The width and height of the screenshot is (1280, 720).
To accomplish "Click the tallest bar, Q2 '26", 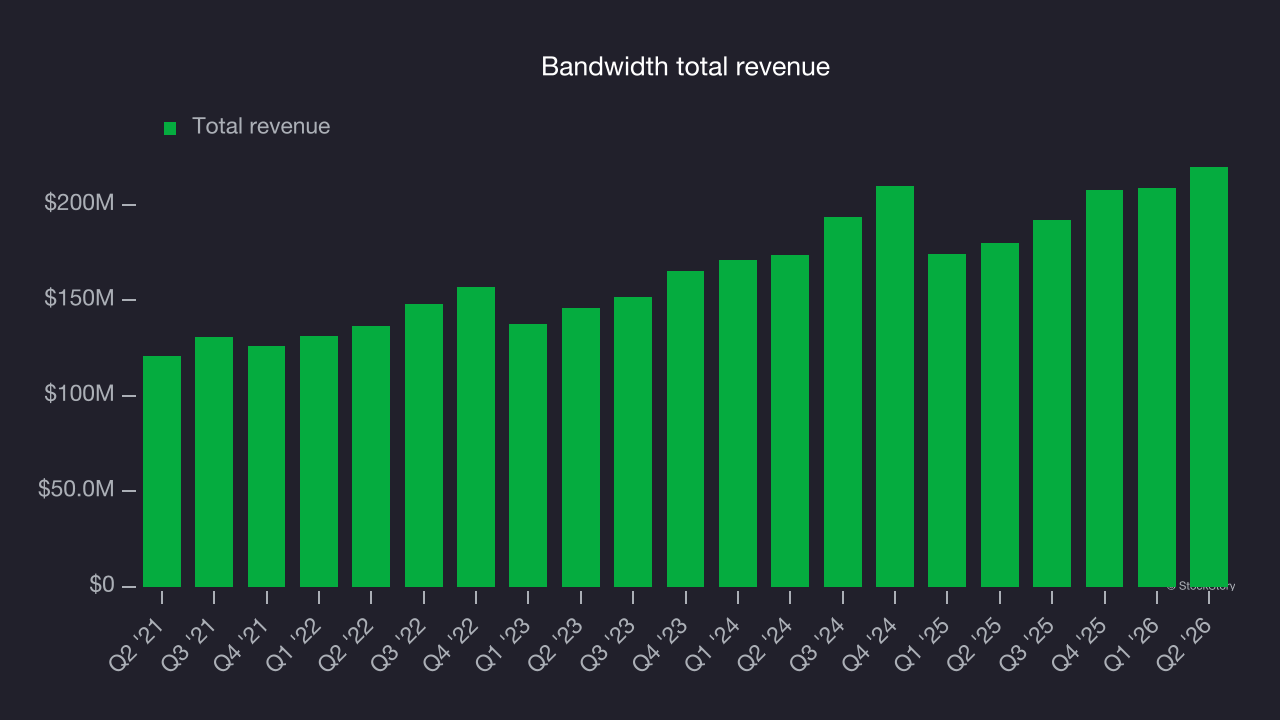I will [1209, 377].
